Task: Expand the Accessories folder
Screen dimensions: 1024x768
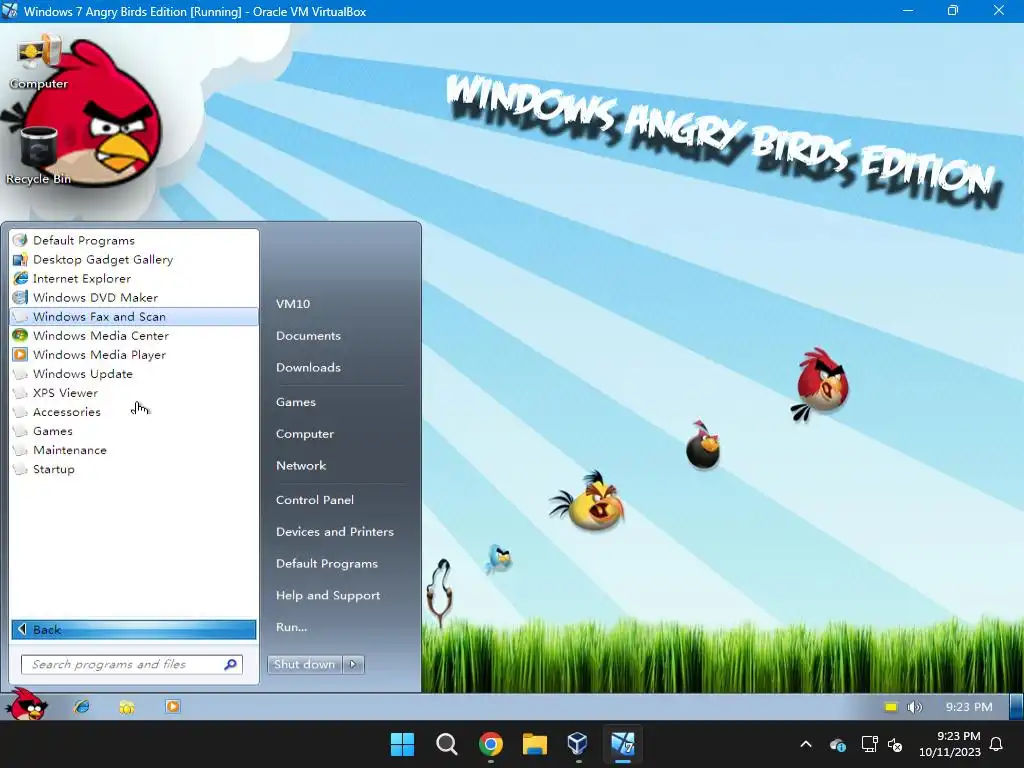Action: 134,412
